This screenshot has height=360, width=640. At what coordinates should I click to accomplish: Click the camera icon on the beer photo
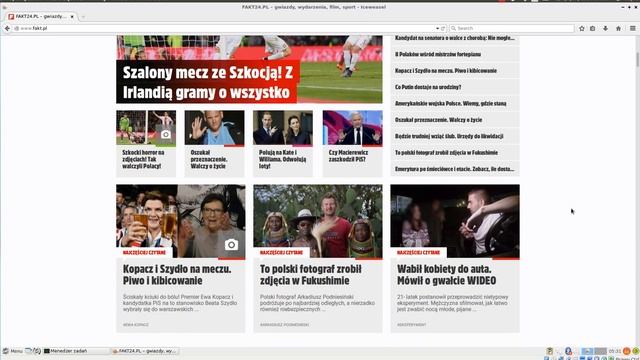pos(231,244)
